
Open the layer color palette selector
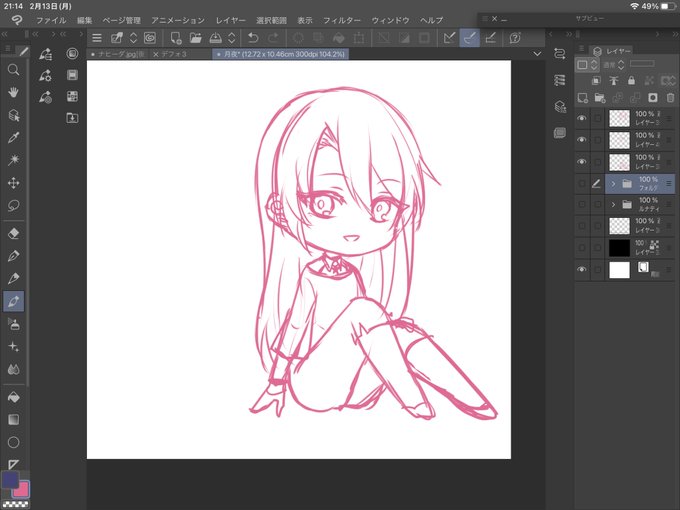(x=587, y=65)
